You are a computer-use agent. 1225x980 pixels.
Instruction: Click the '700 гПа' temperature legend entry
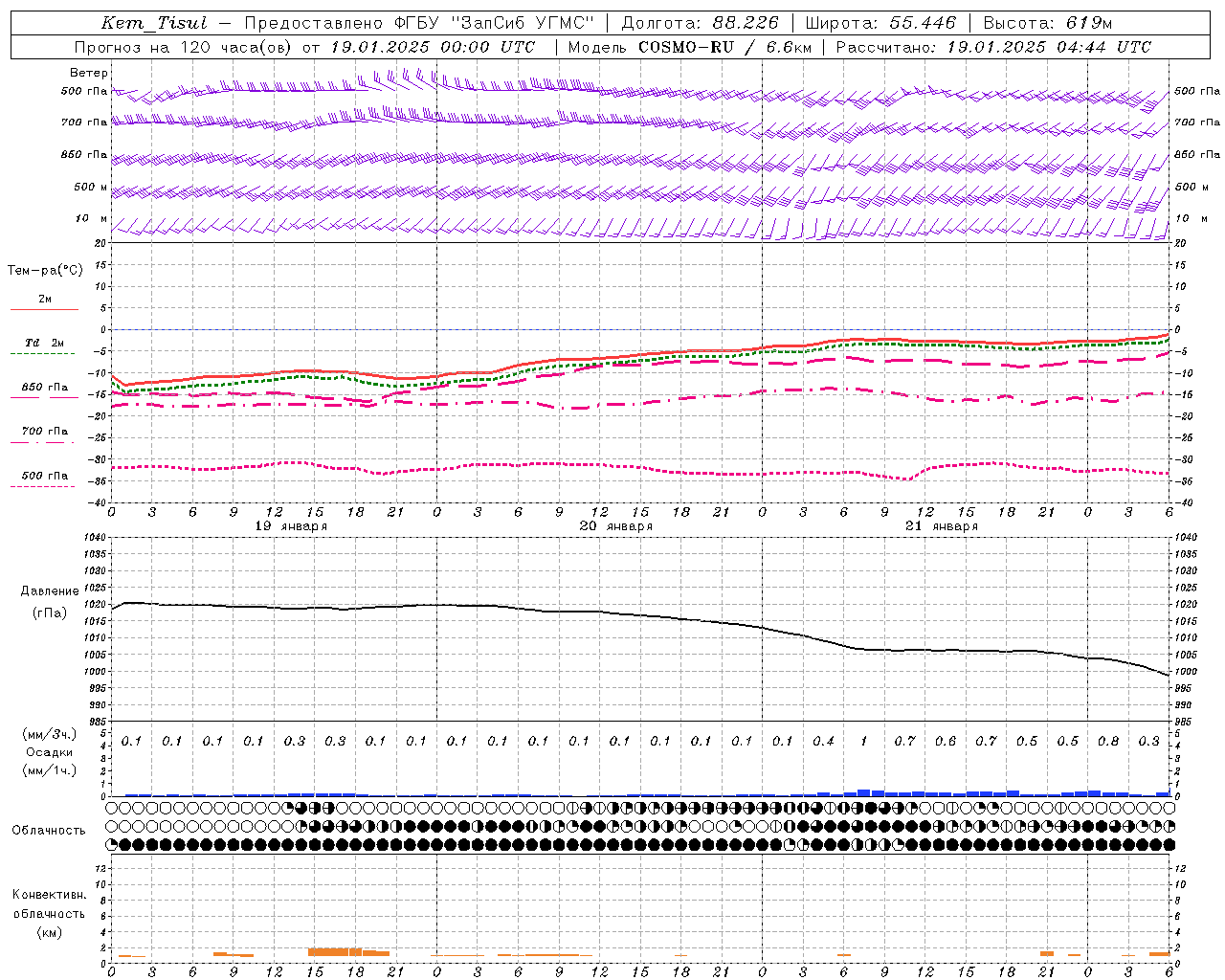[44, 432]
